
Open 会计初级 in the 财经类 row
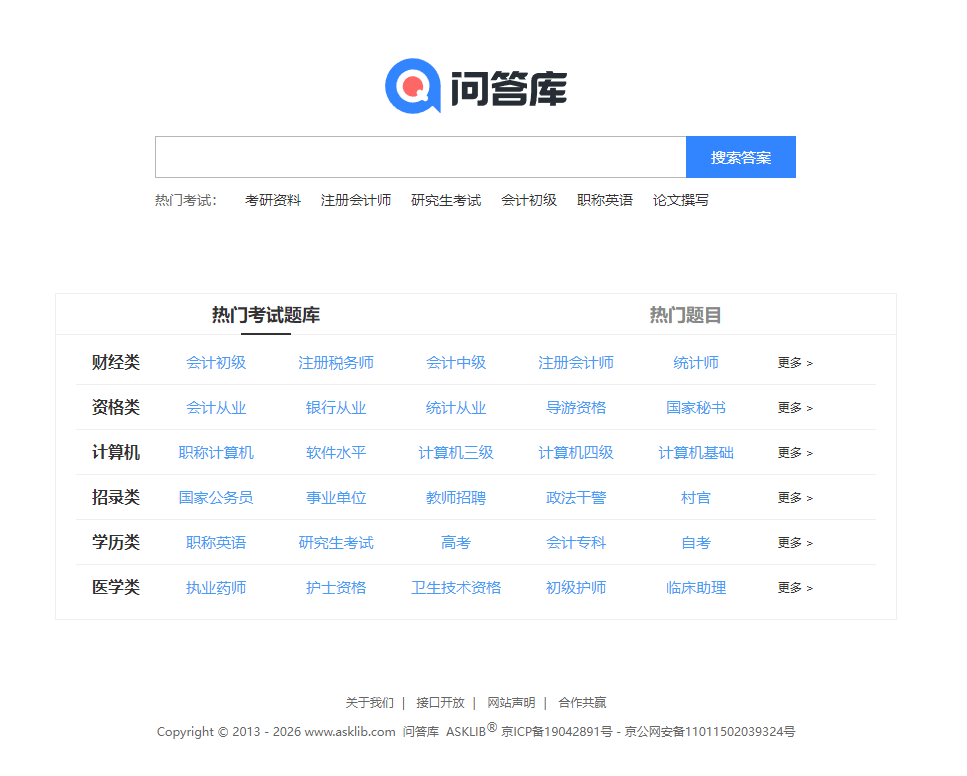click(216, 363)
